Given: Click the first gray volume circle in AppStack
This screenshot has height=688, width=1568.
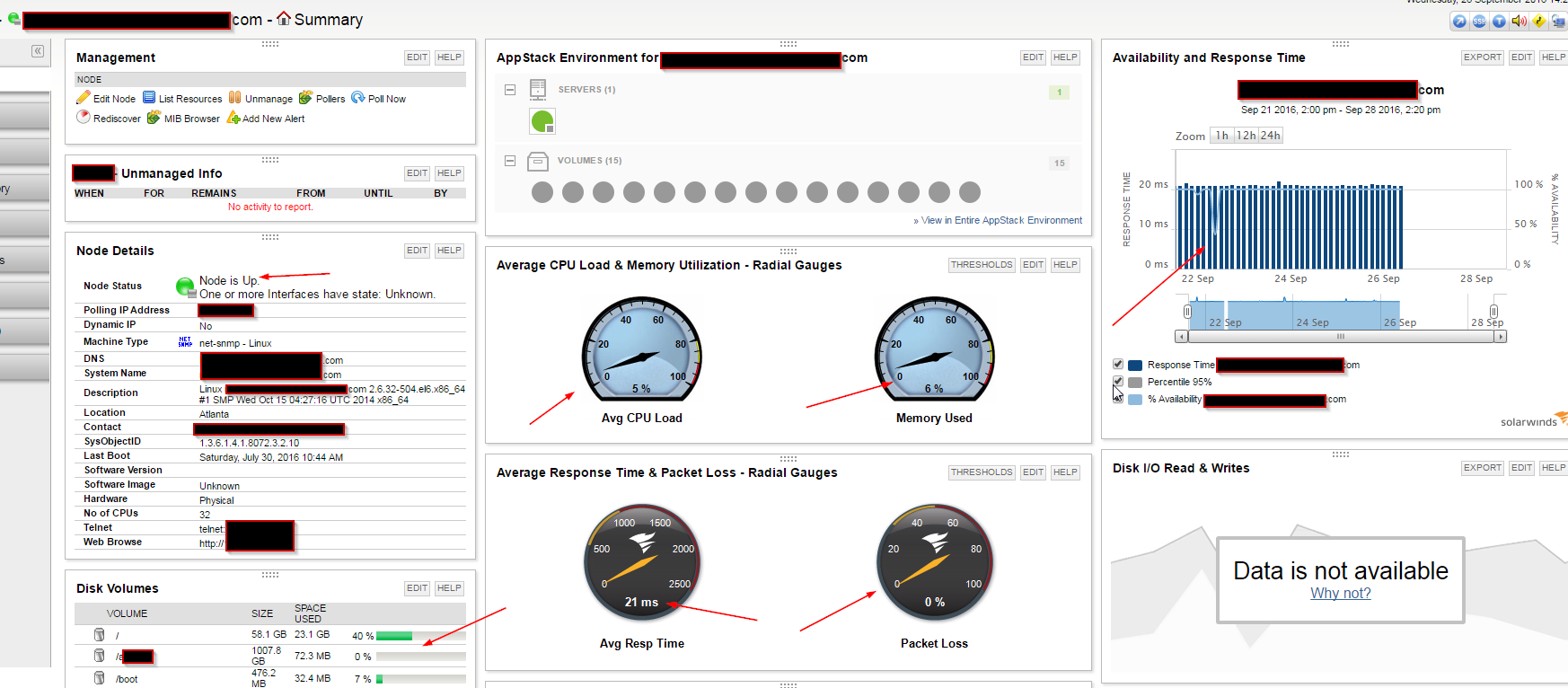Looking at the screenshot, I should (542, 192).
